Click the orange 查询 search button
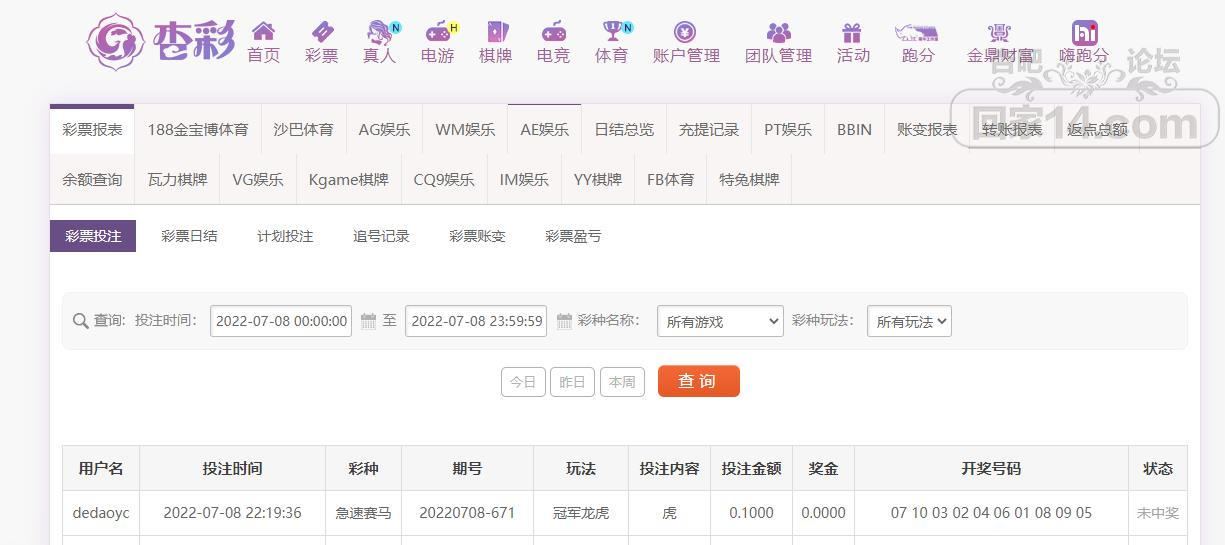Image resolution: width=1225 pixels, height=545 pixels. [698, 381]
